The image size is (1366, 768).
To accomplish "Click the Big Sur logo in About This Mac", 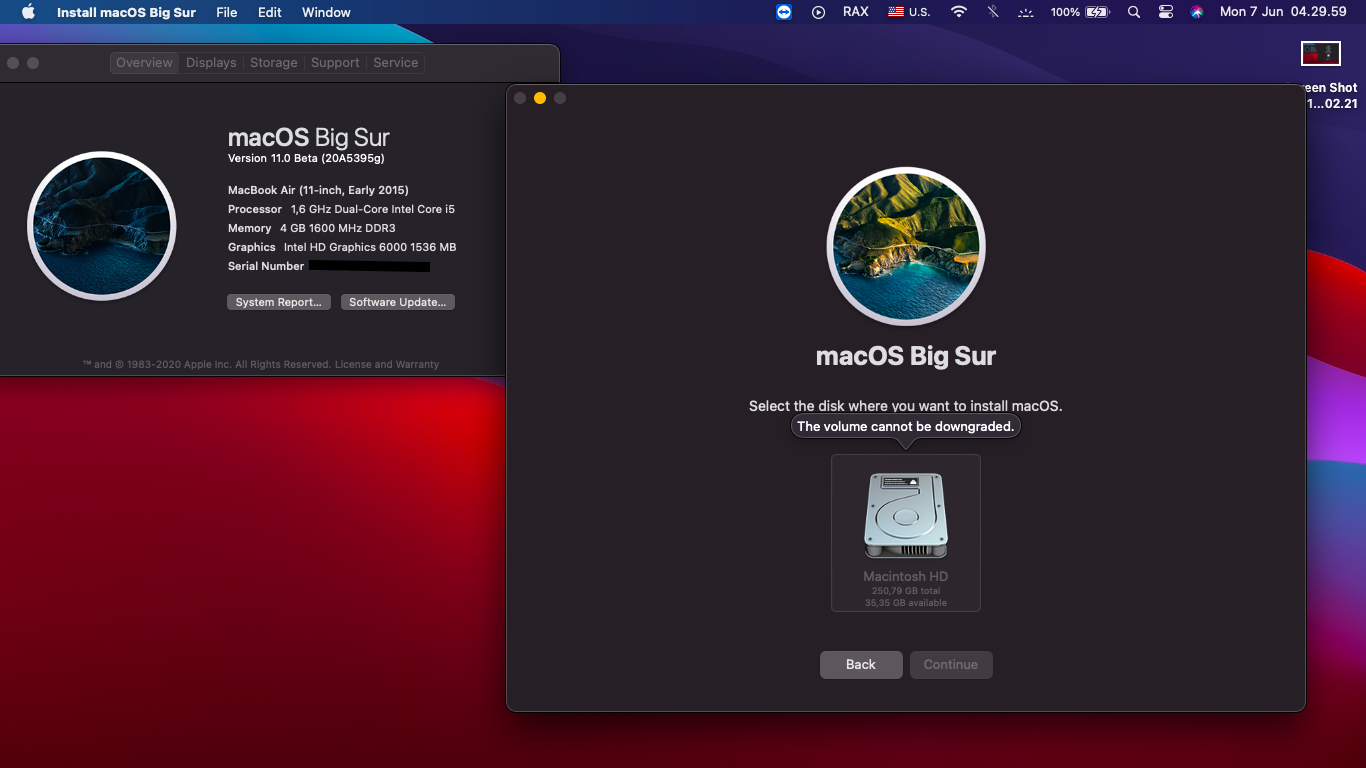I will click(x=102, y=226).
